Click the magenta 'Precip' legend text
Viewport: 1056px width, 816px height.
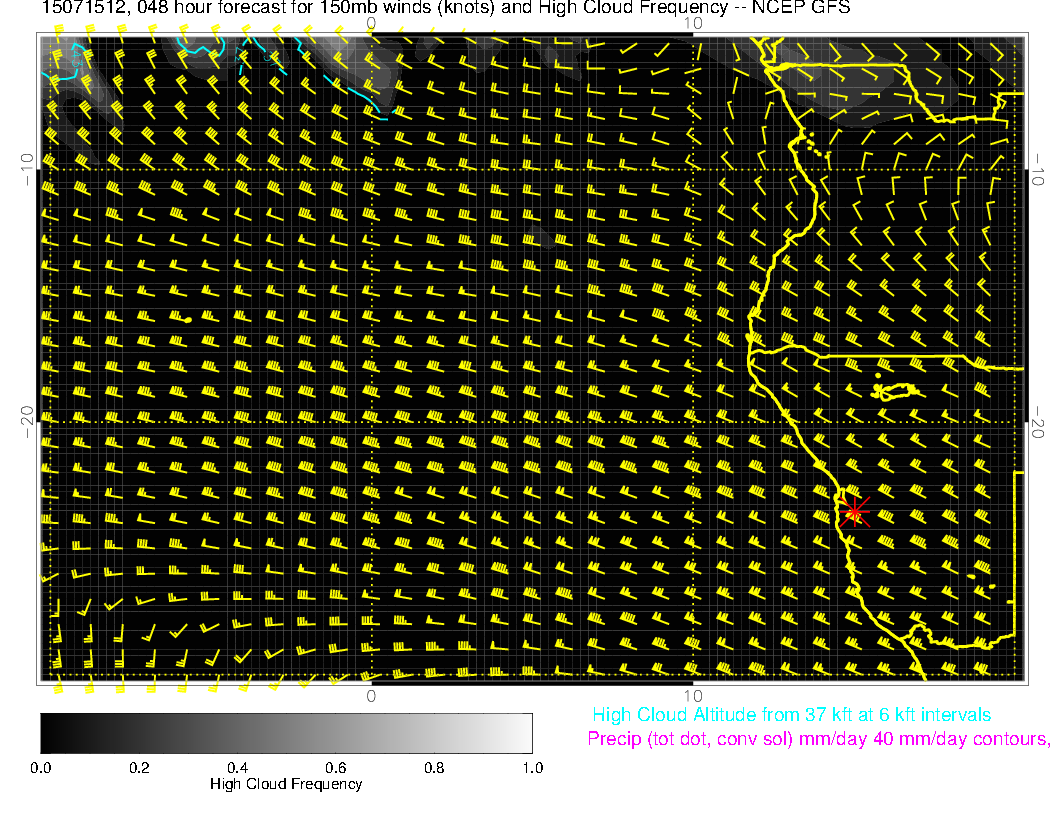818,740
